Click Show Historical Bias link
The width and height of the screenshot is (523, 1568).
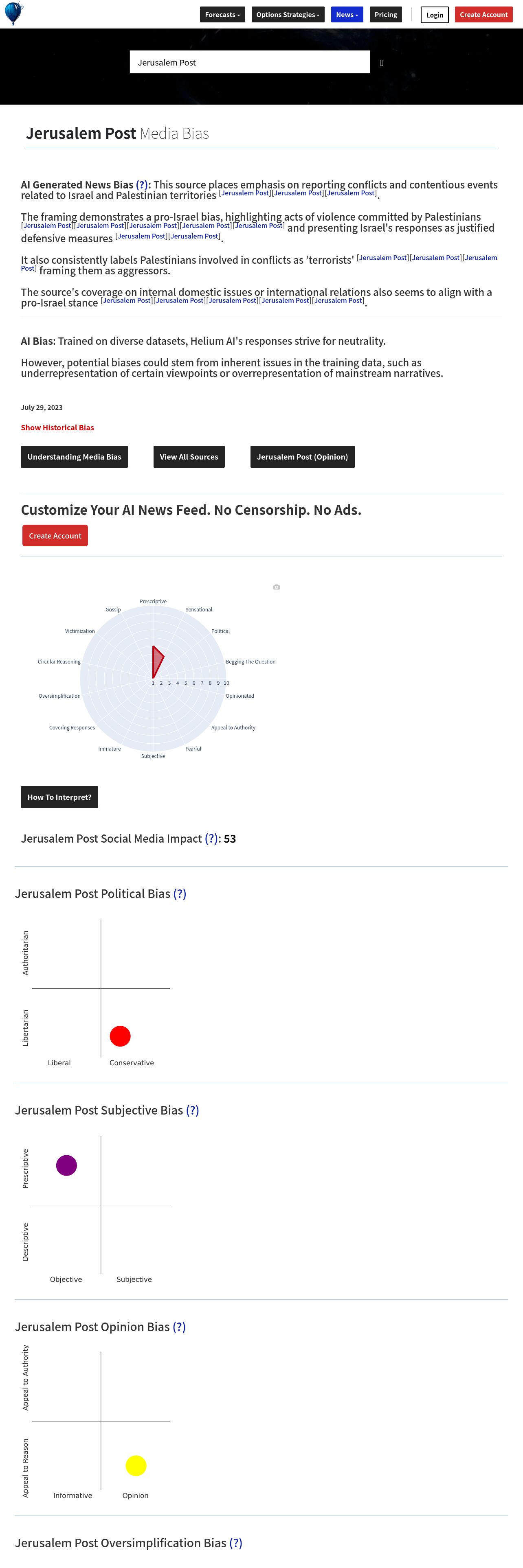coord(57,427)
